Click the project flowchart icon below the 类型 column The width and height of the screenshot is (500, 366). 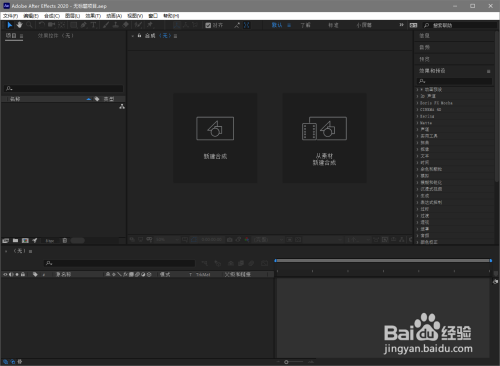click(x=122, y=106)
